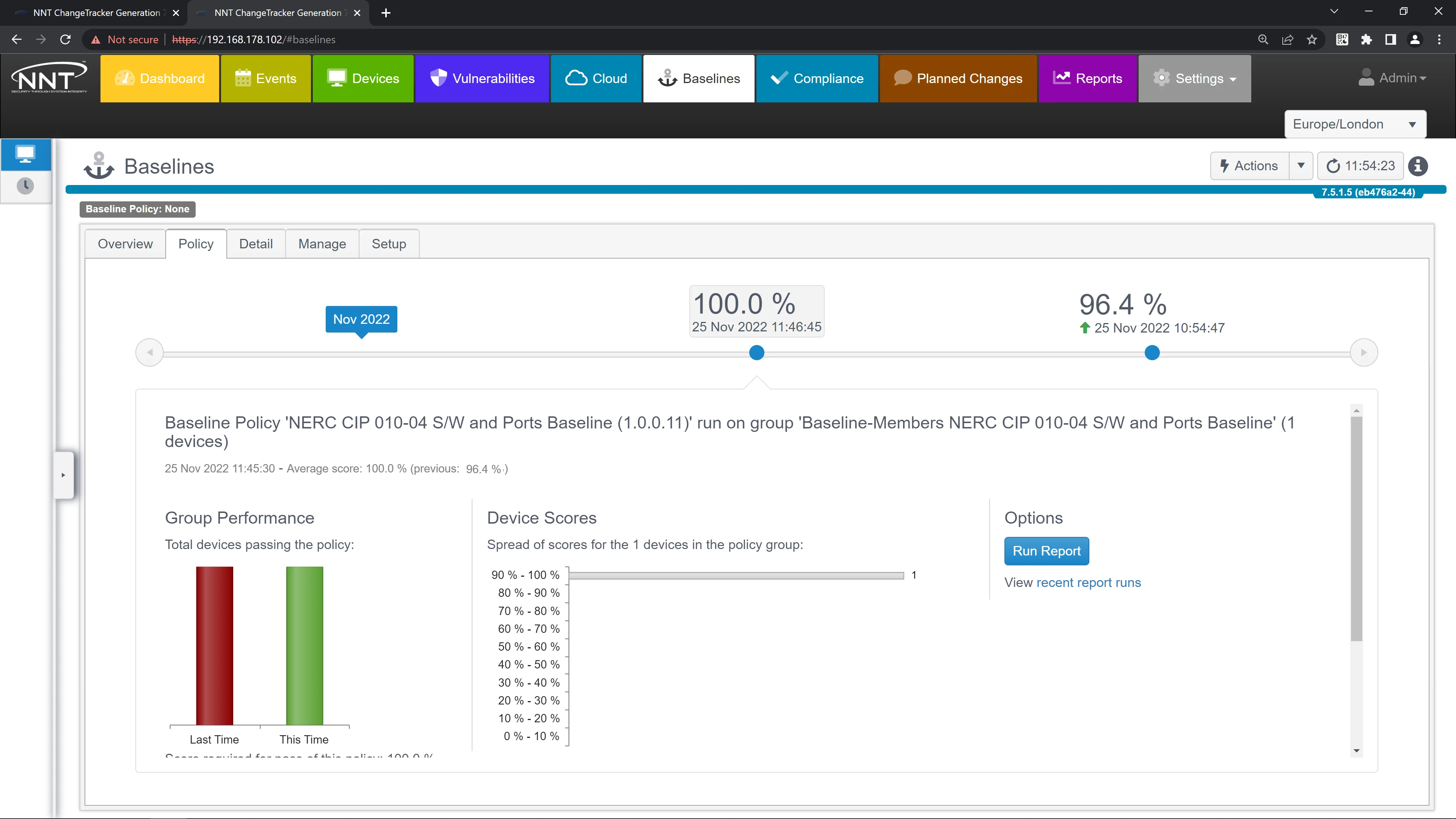Switch to the Setup tab
This screenshot has width=1456, height=819.
point(389,243)
